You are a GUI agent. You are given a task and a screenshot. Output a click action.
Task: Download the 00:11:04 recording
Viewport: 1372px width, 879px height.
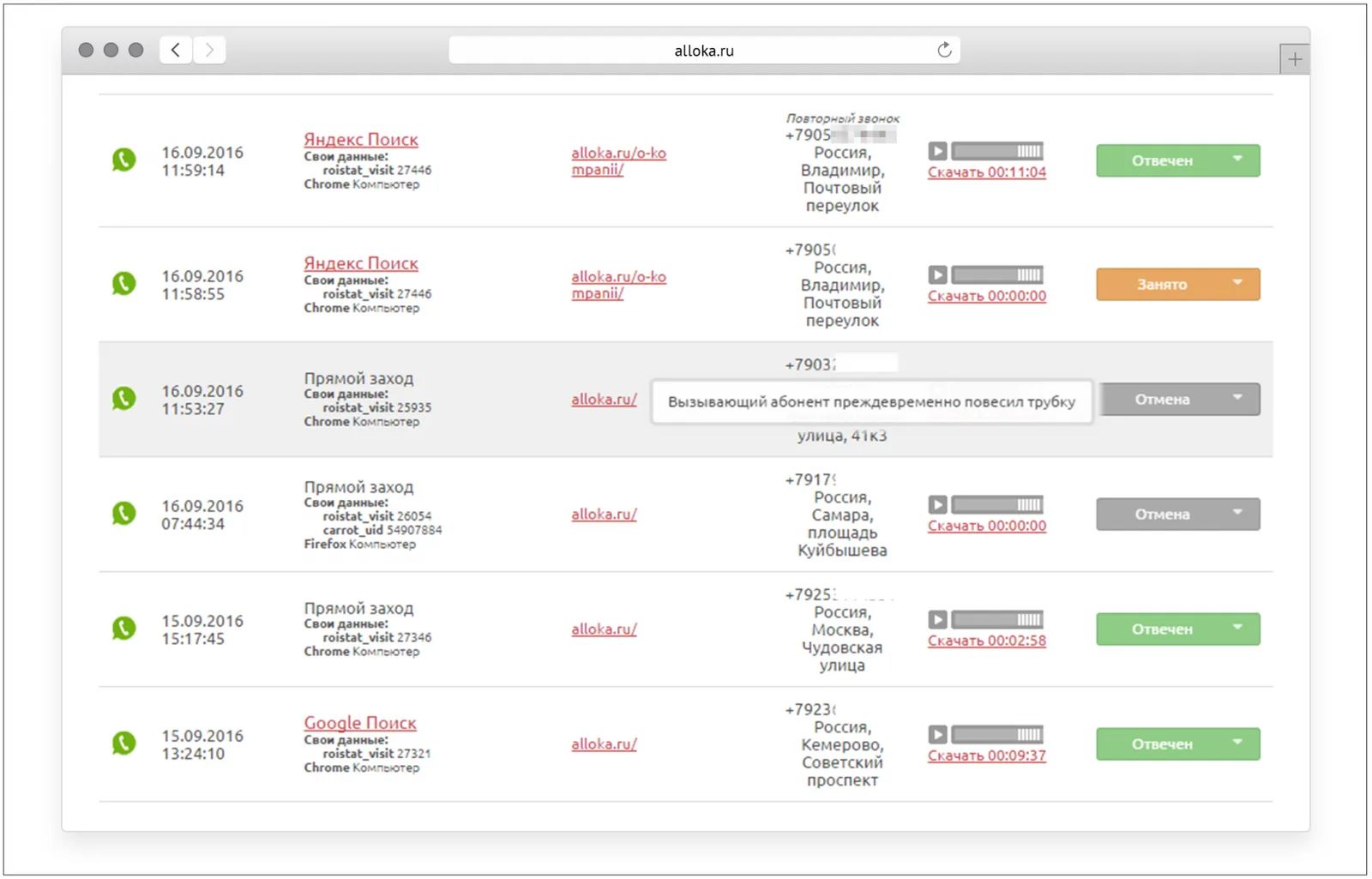click(987, 172)
